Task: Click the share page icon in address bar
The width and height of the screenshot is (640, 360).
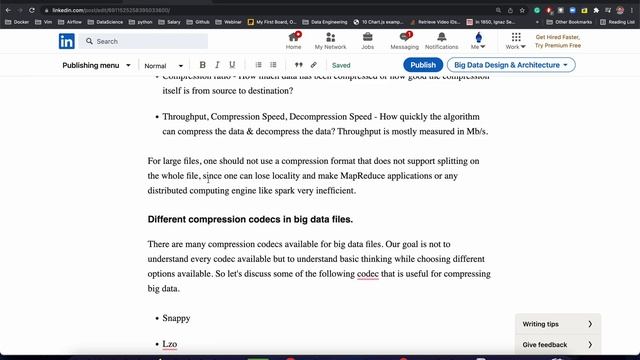Action: 510,10
